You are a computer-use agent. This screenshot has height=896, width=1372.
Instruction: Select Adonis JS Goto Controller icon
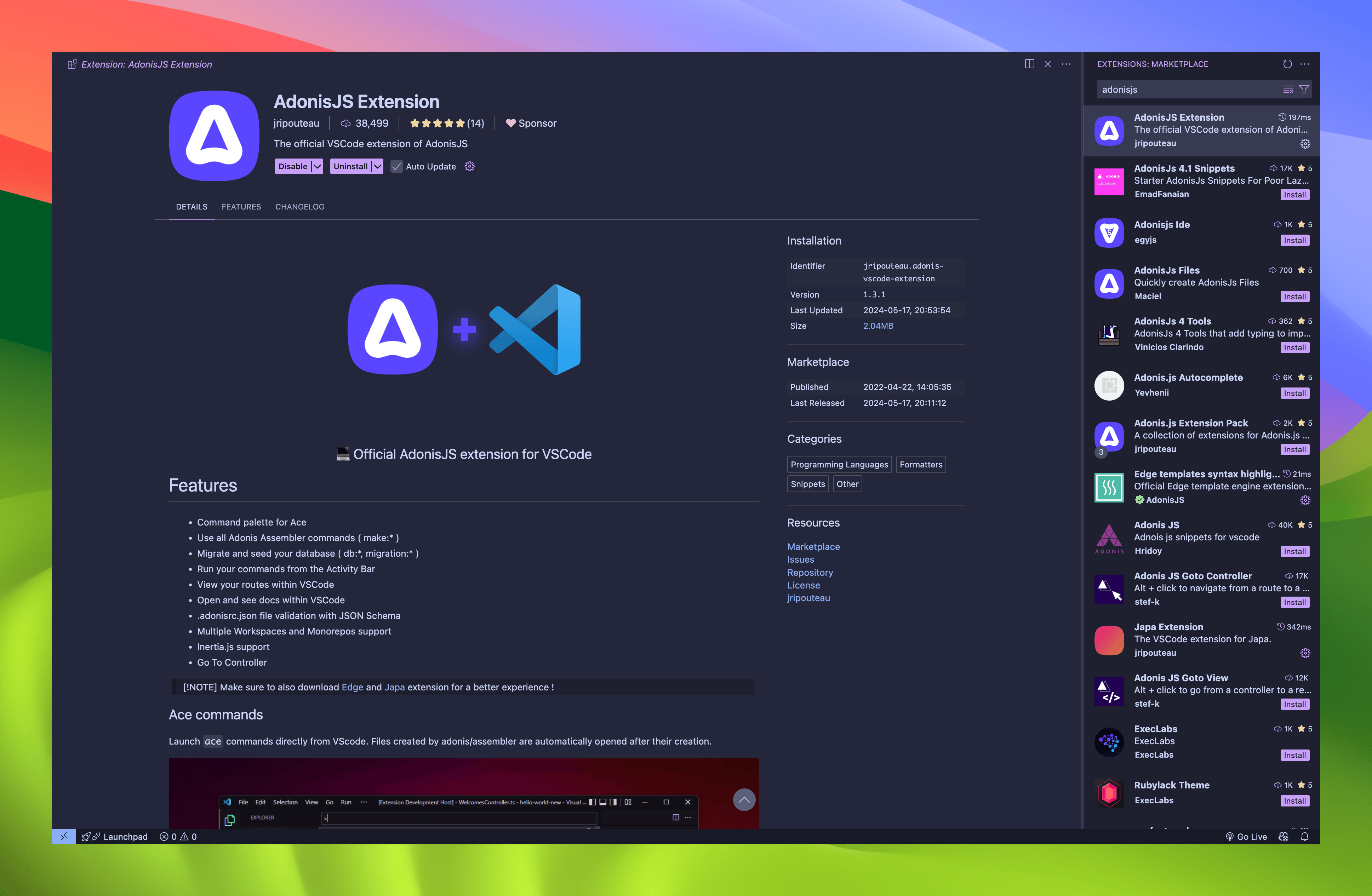point(1109,589)
